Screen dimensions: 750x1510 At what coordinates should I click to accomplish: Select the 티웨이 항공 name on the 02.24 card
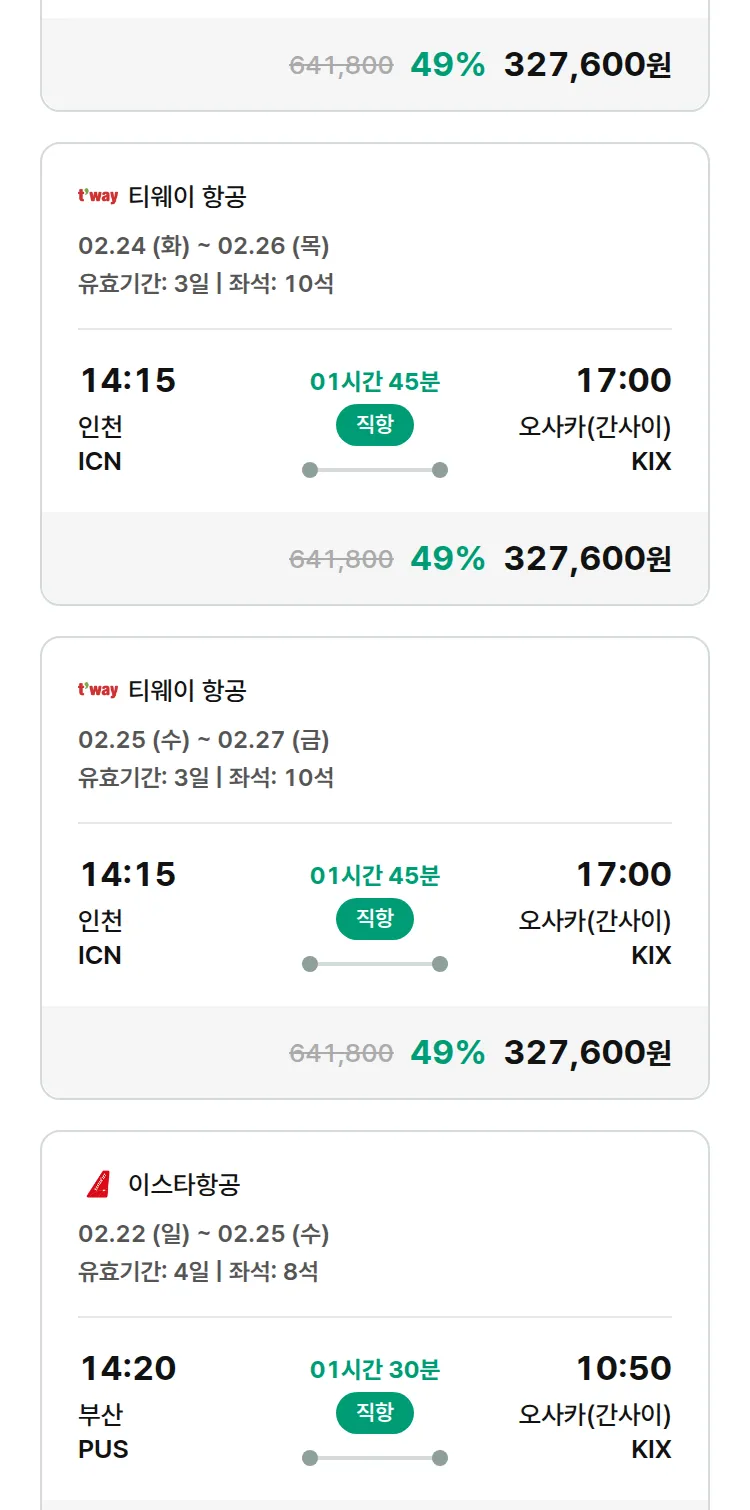[x=187, y=196]
